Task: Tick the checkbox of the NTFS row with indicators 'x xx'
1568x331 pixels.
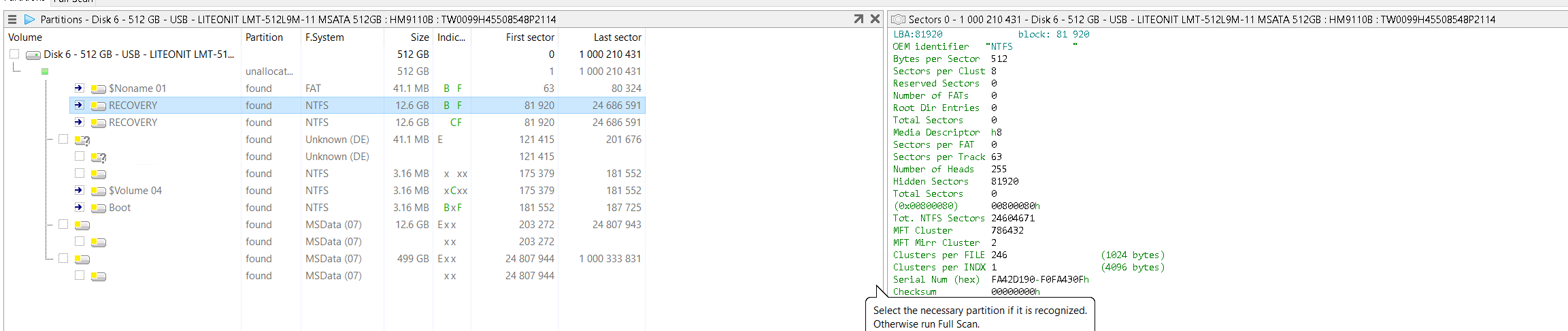Action: [80, 173]
